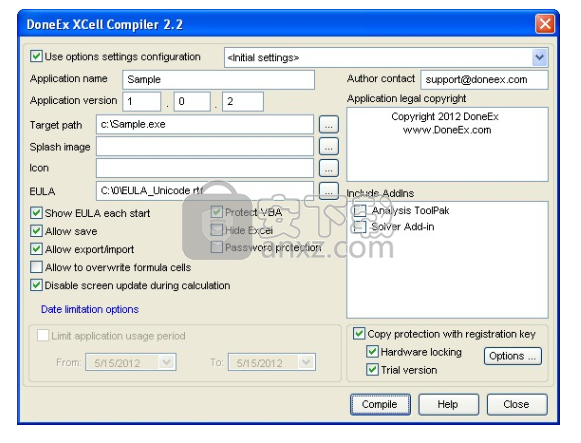Click the Application legal copyright text box

click(447, 144)
